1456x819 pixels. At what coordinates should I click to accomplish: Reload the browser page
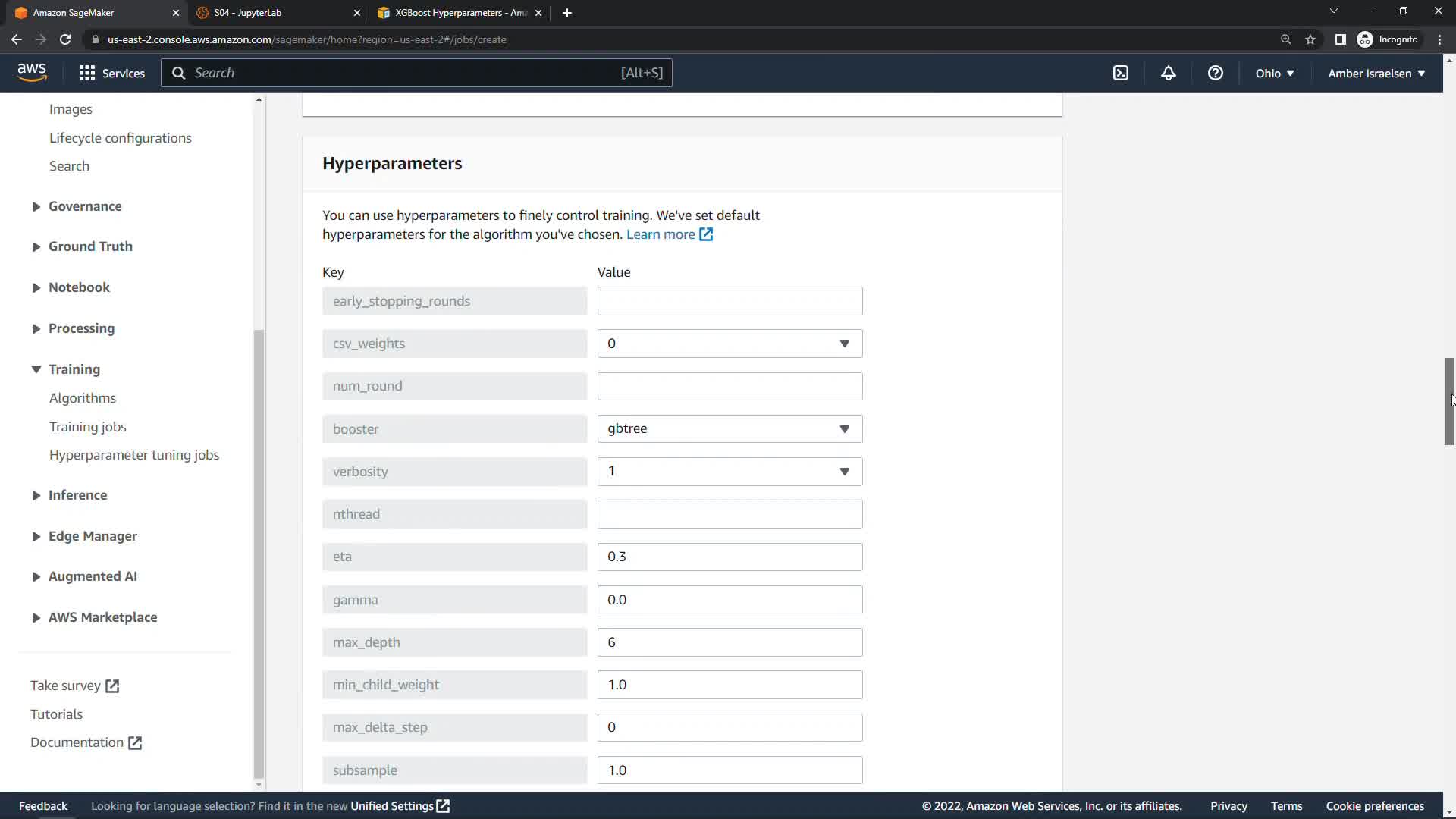click(65, 39)
